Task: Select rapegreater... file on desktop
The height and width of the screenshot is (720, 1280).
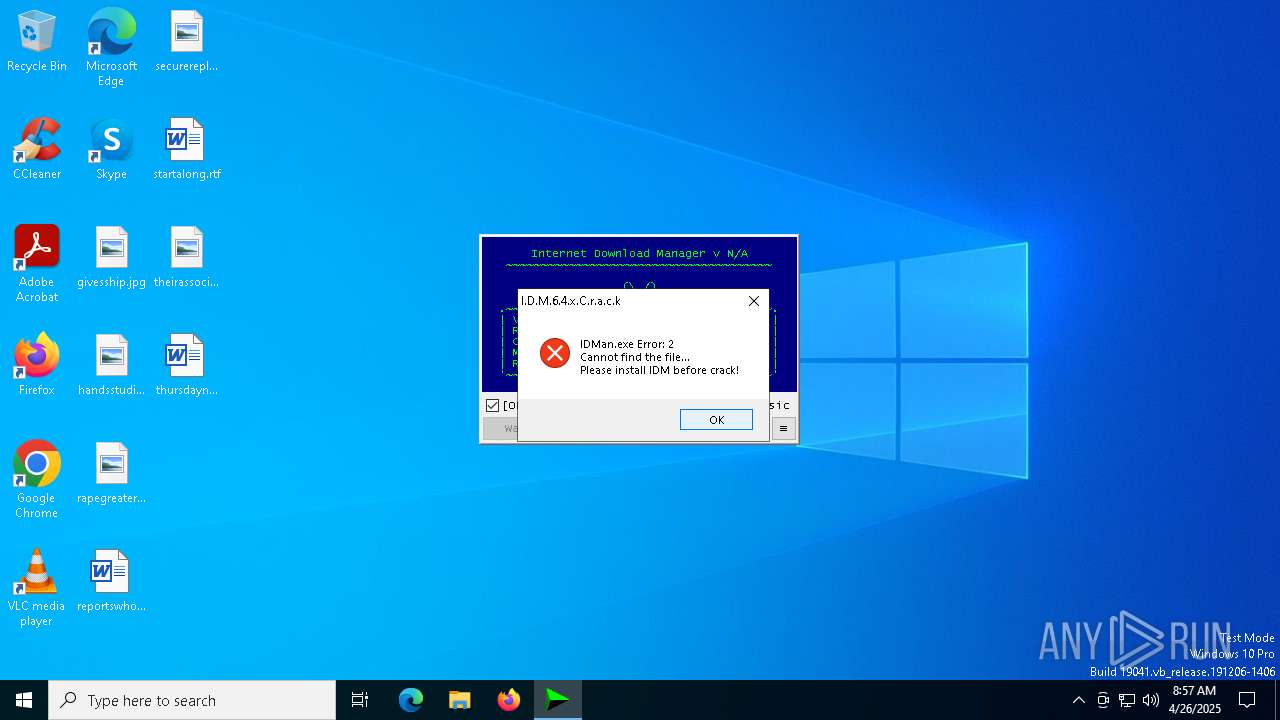Action: [111, 474]
